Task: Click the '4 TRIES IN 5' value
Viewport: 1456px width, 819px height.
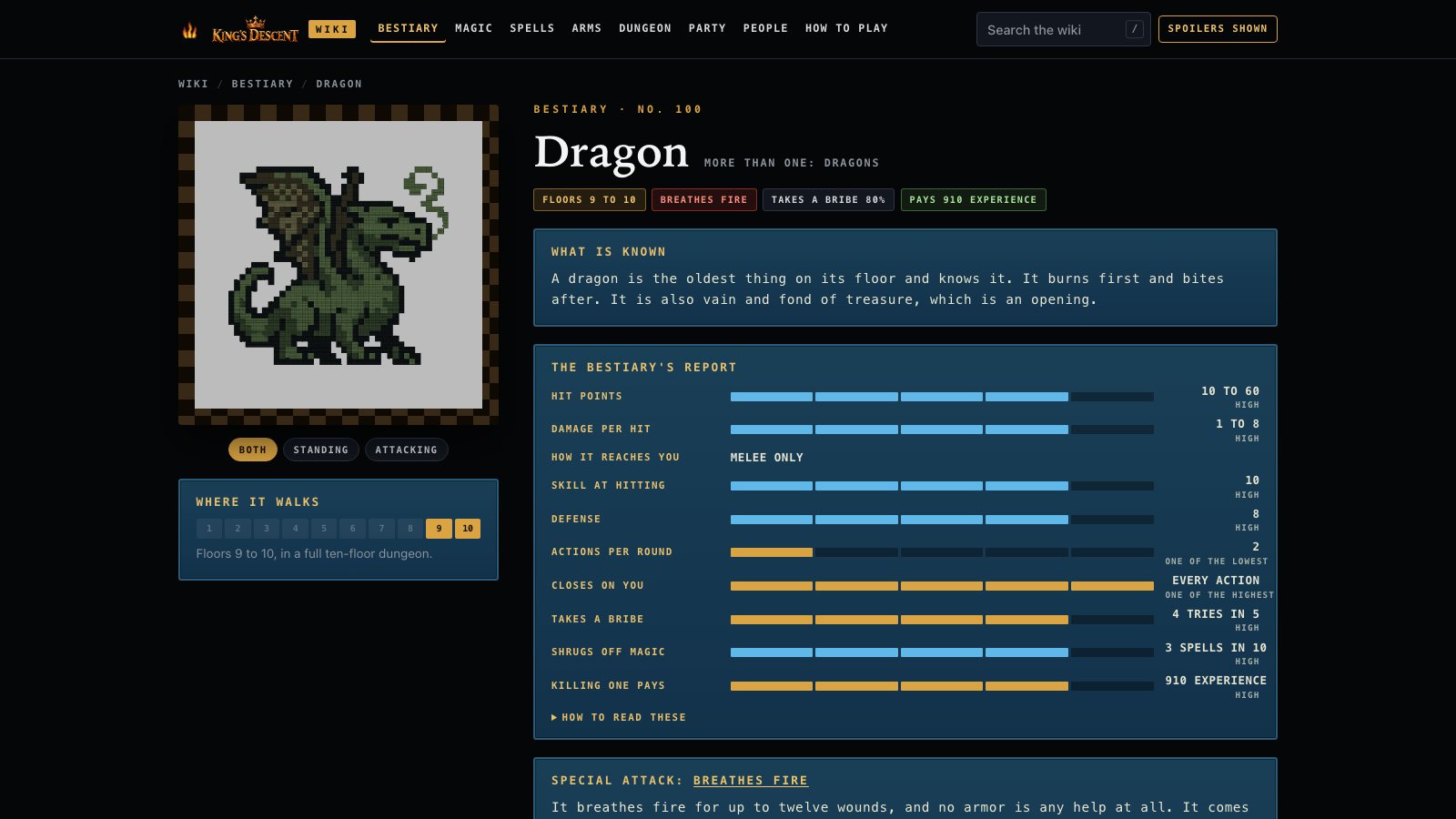Action: point(1216,614)
